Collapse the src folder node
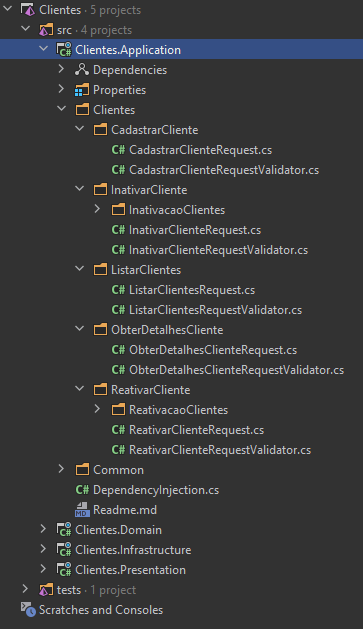 point(26,28)
